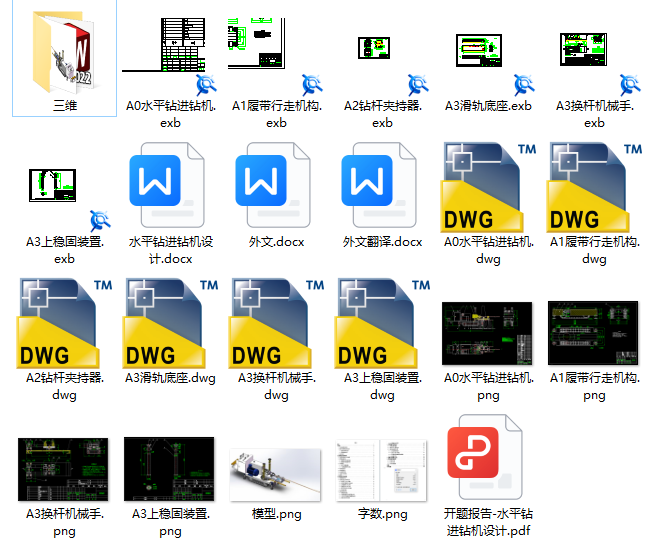651x547 pixels.
Task: Open the 水平钻进钻机设计.docx document icon
Action: coord(168,185)
